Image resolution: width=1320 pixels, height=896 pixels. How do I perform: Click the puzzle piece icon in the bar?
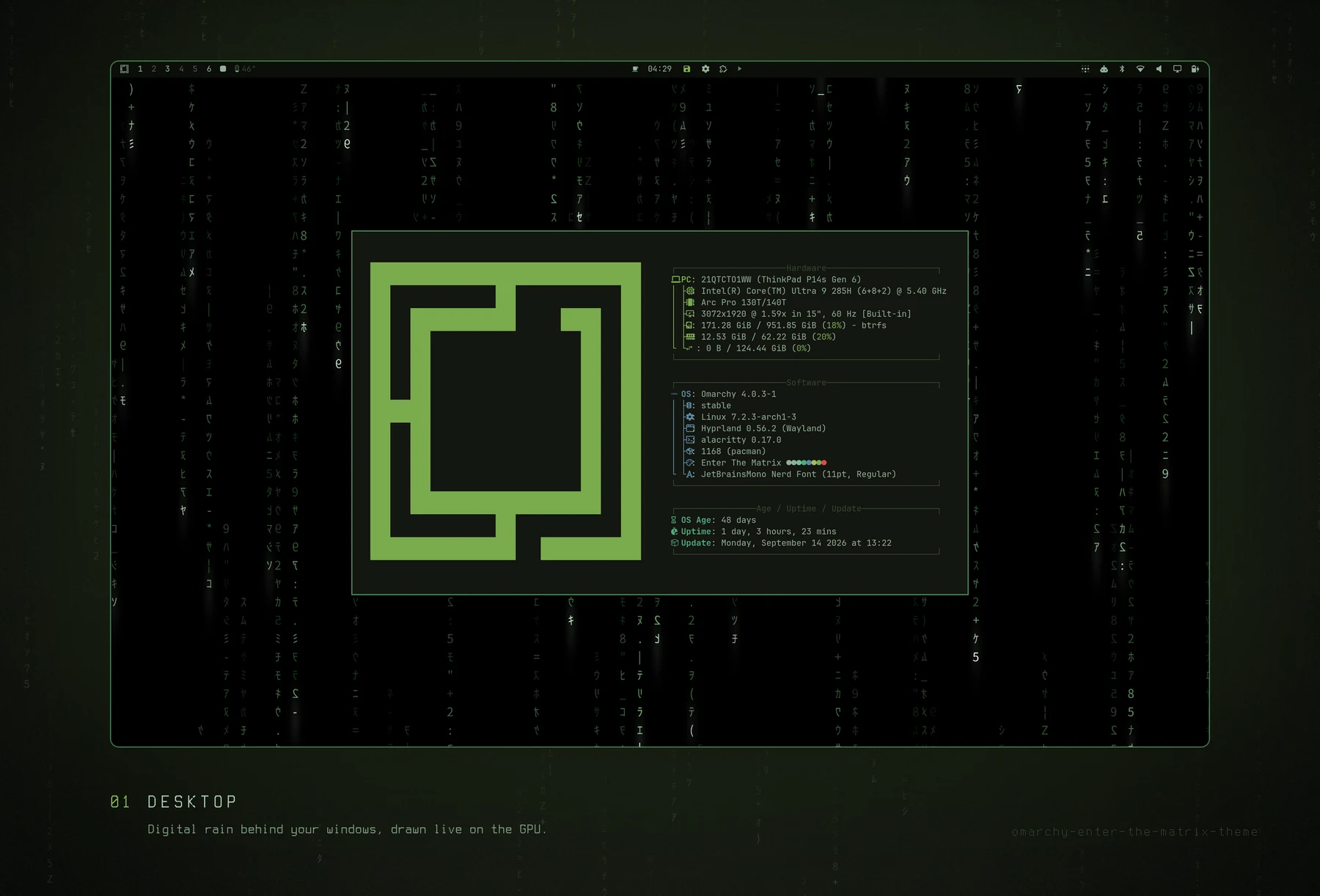click(x=723, y=69)
